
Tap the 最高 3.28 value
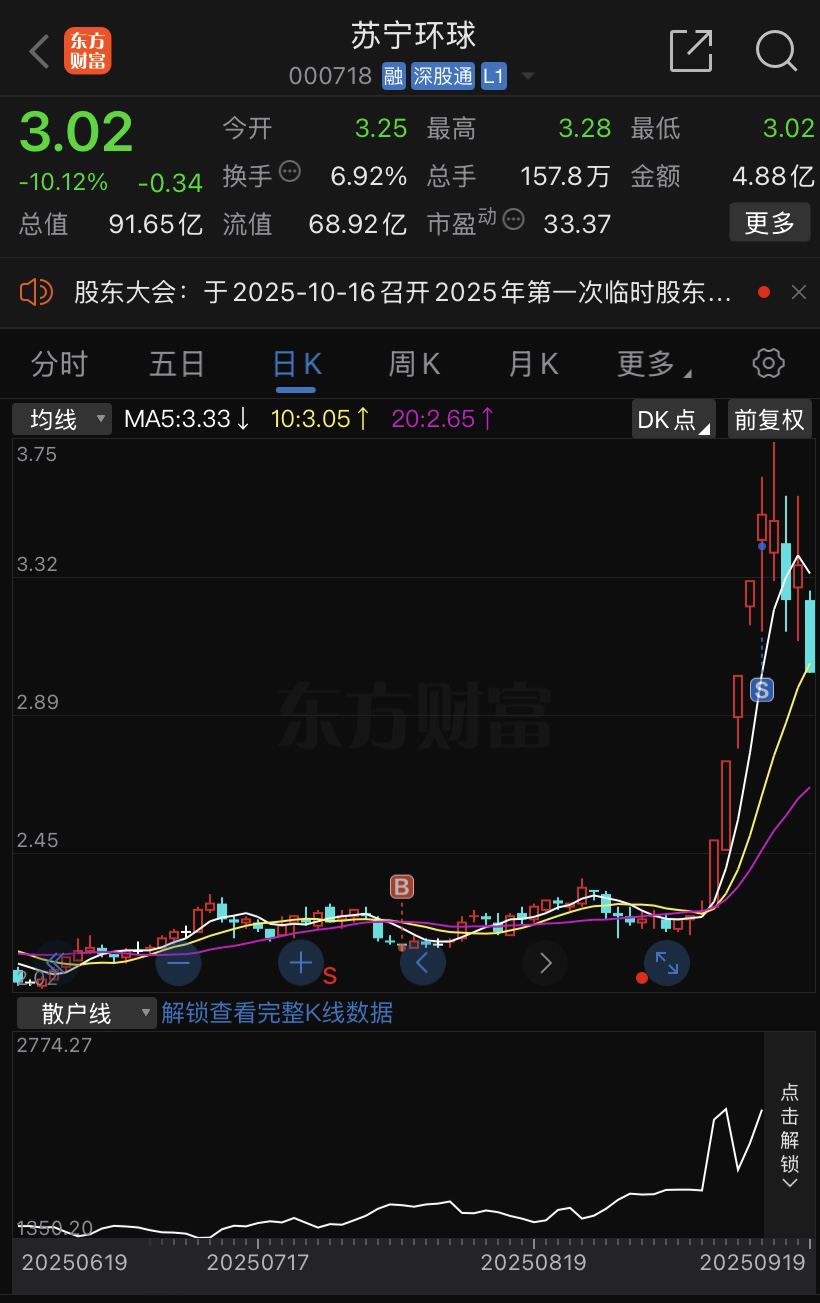pos(585,128)
